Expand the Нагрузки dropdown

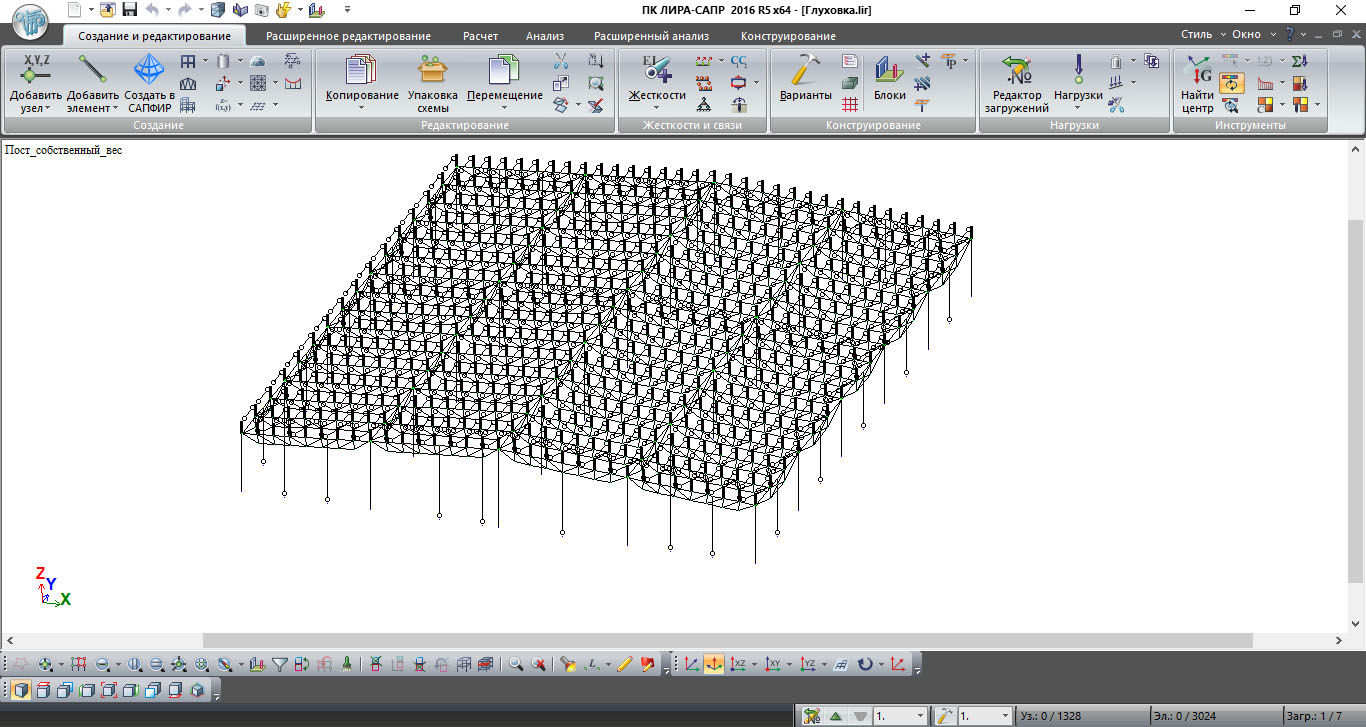pos(1078,107)
